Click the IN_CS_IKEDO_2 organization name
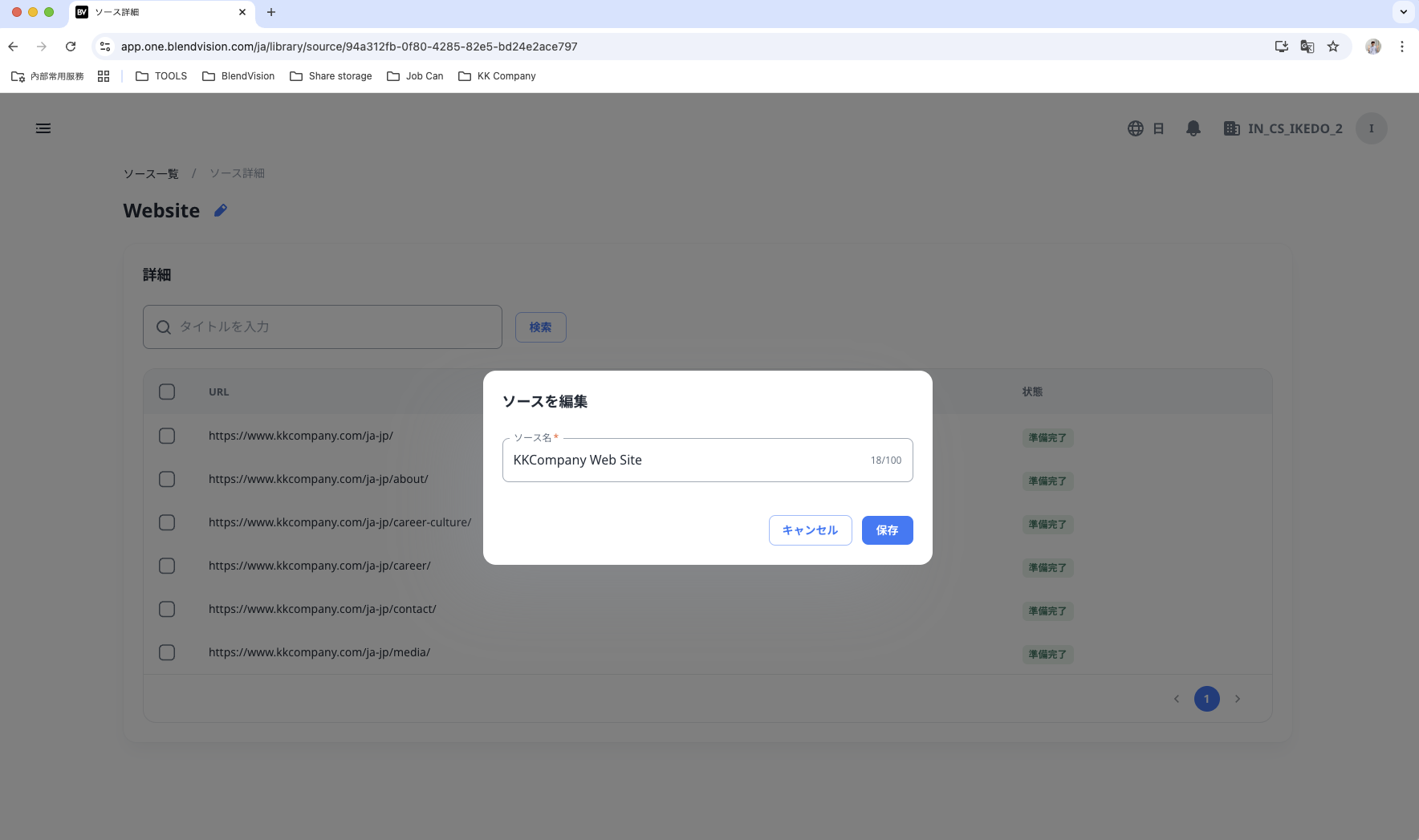The width and height of the screenshot is (1419, 840). pos(1295,128)
